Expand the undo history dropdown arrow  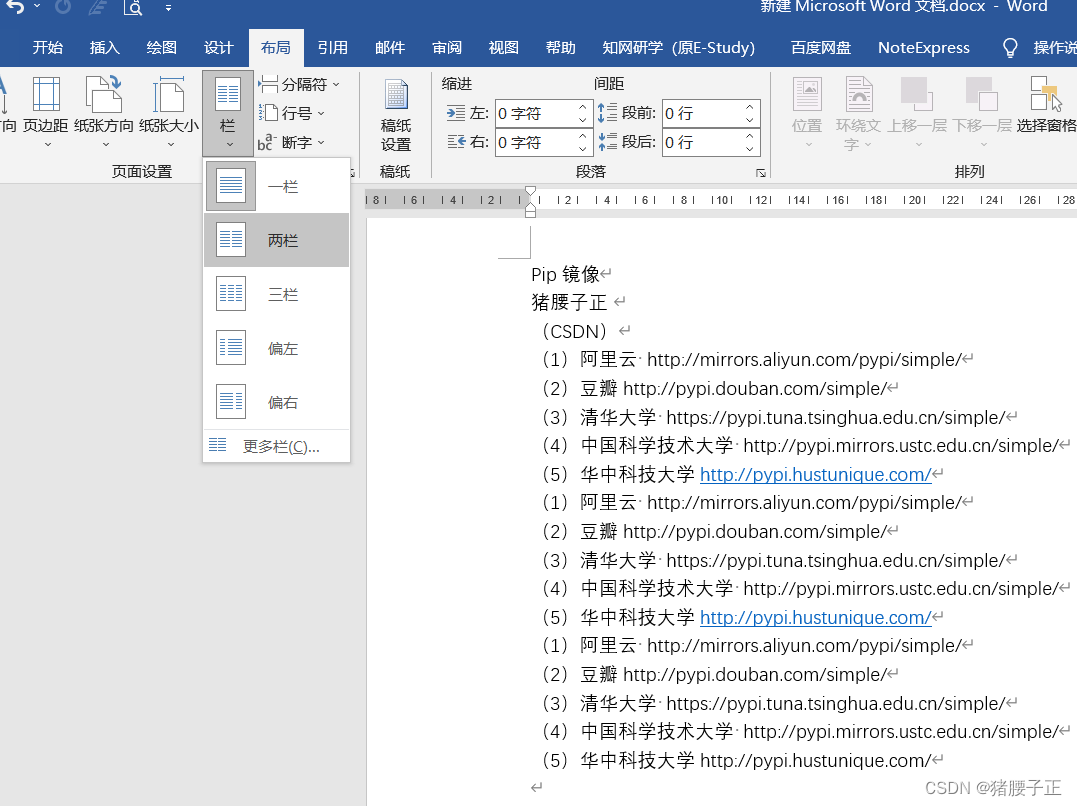click(x=37, y=7)
